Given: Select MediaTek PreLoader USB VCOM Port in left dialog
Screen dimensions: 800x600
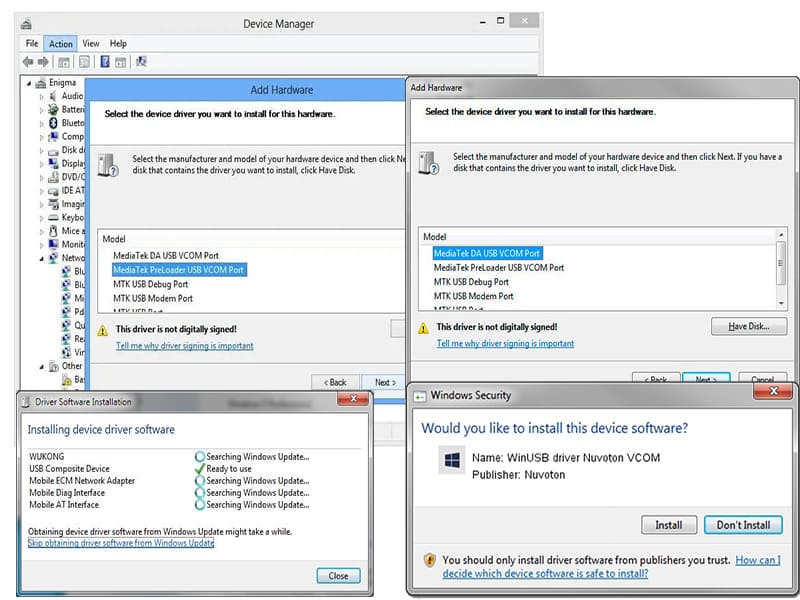Looking at the screenshot, I should pyautogui.click(x=179, y=270).
